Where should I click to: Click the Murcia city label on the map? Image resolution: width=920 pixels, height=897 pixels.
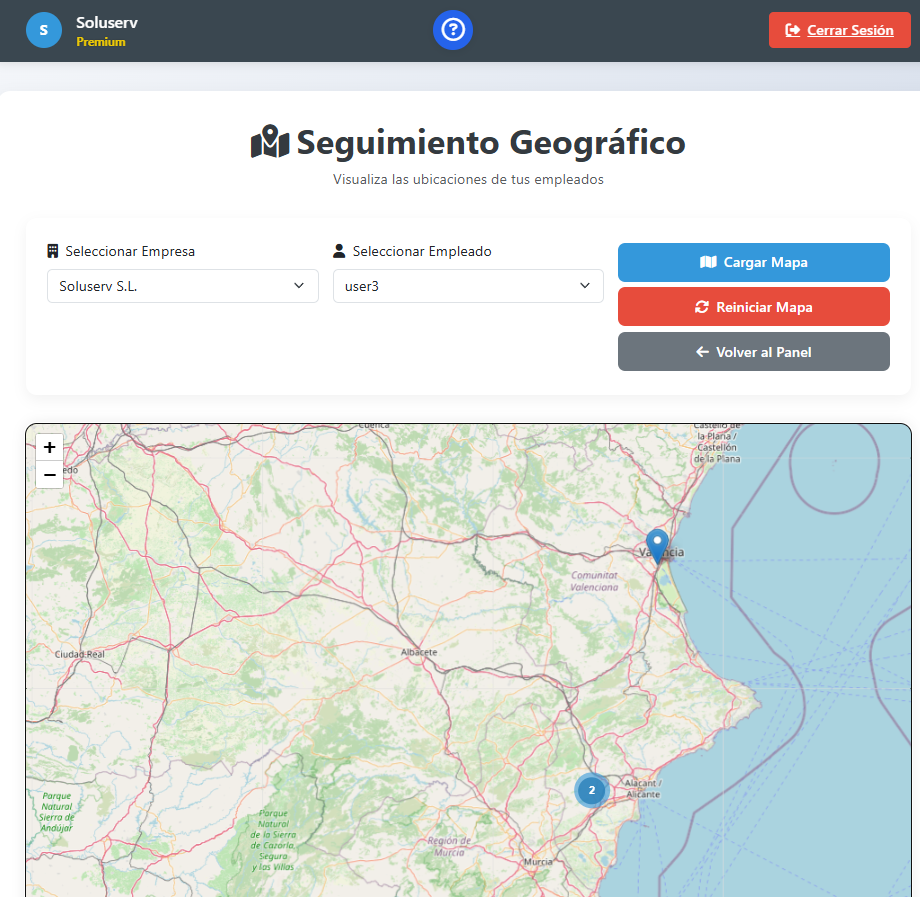pos(538,861)
